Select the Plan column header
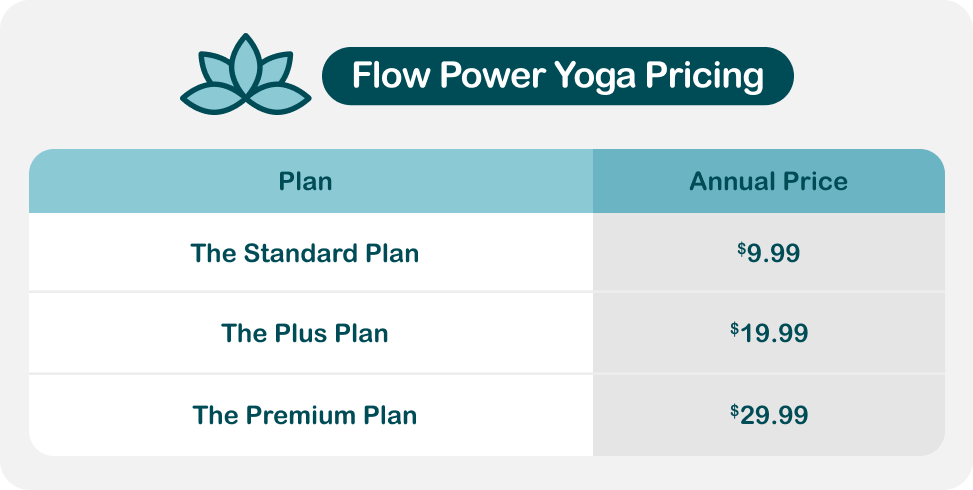973x490 pixels. (306, 181)
